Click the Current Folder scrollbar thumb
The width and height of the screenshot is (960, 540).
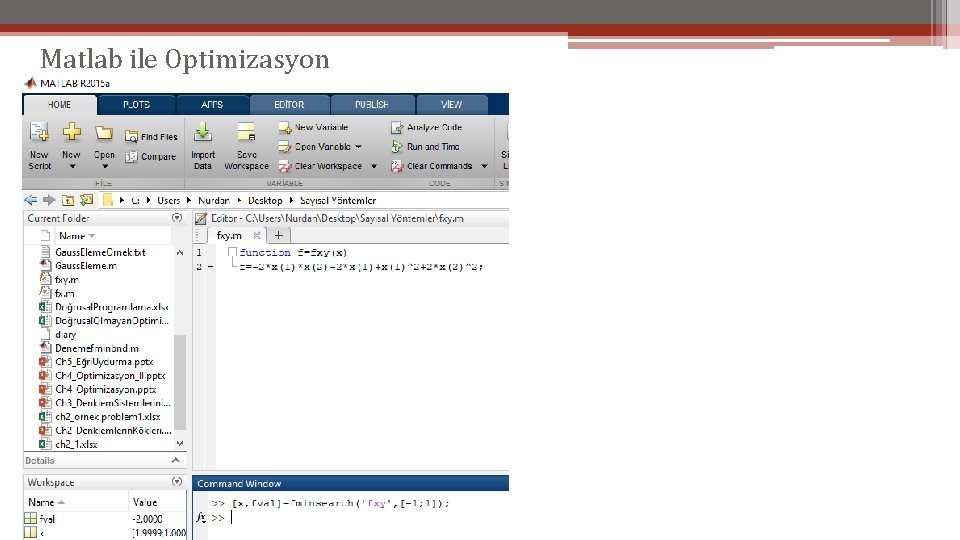[x=179, y=382]
